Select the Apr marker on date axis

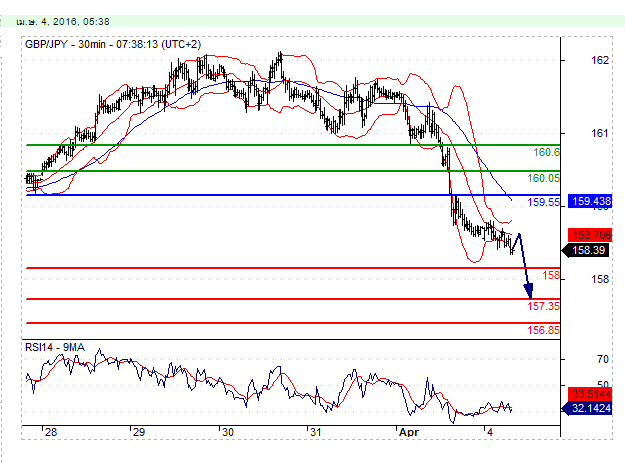click(x=408, y=432)
